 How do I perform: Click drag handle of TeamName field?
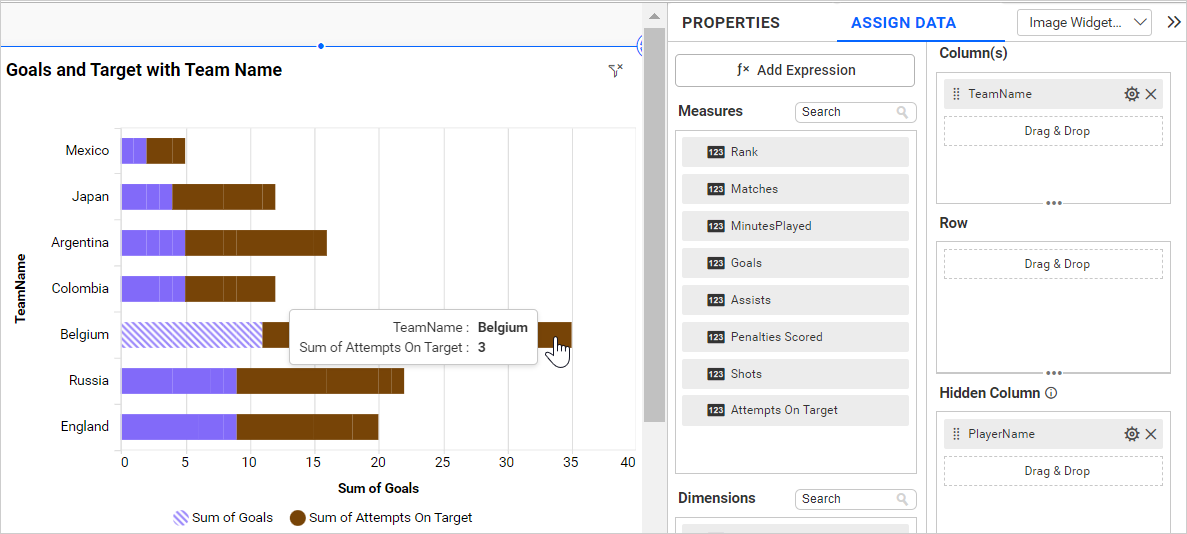point(956,94)
